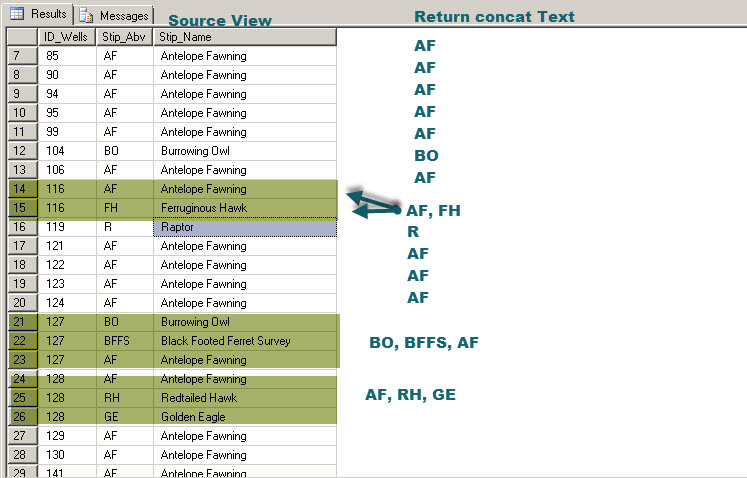Click the ID_Wells cell with value 104
The width and height of the screenshot is (747, 478).
click(66, 151)
